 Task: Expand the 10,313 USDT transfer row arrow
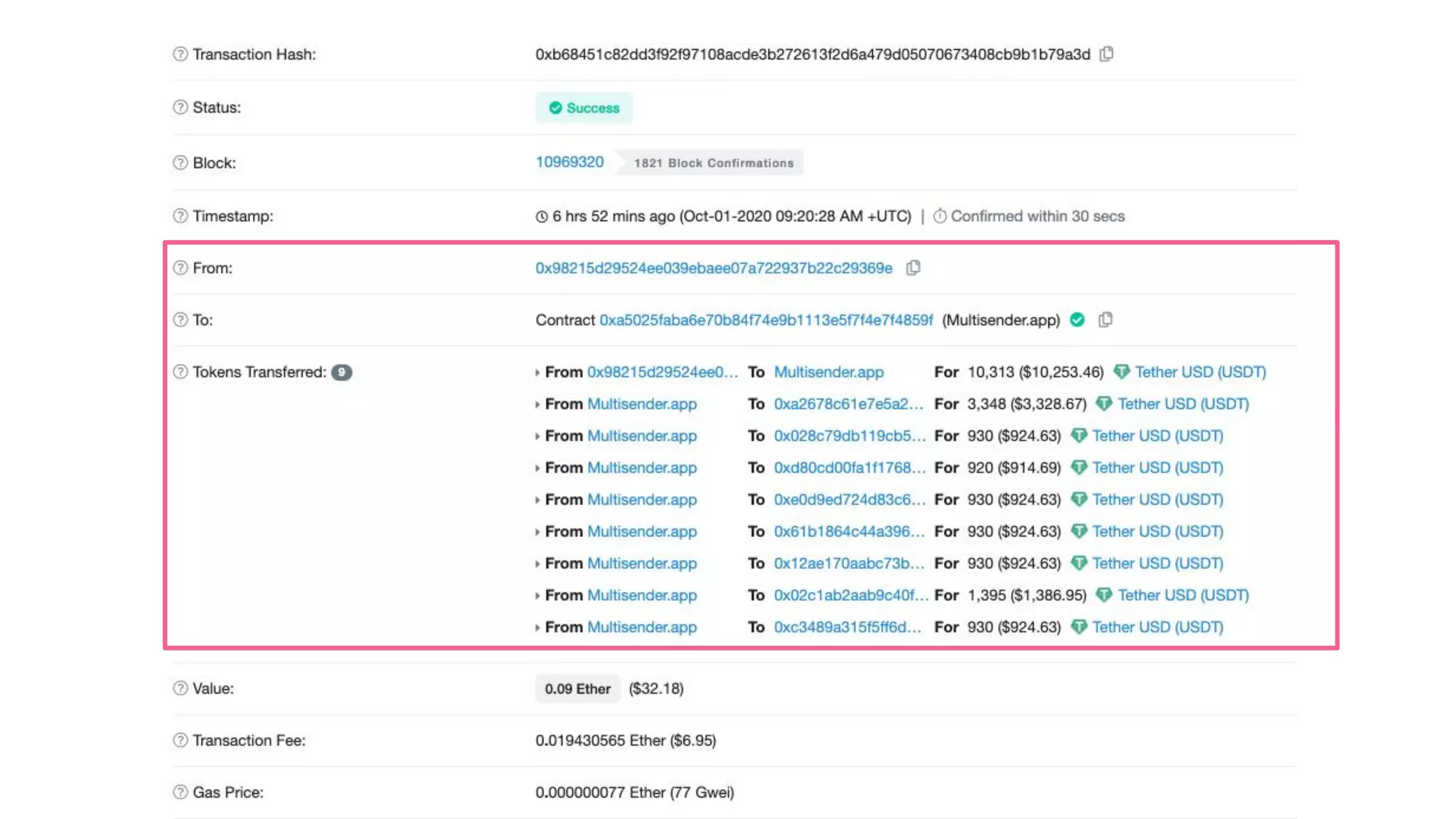[x=537, y=373]
